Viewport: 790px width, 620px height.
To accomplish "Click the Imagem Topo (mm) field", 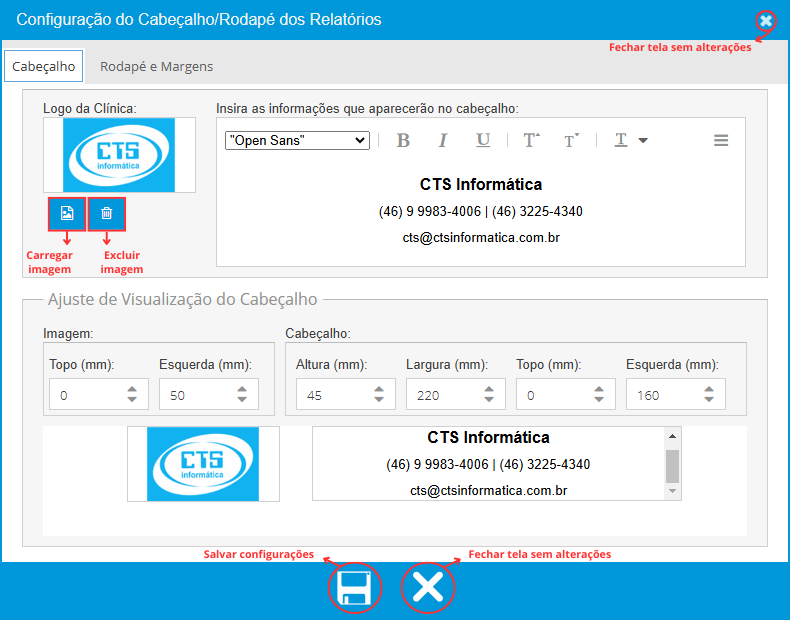I will click(99, 394).
